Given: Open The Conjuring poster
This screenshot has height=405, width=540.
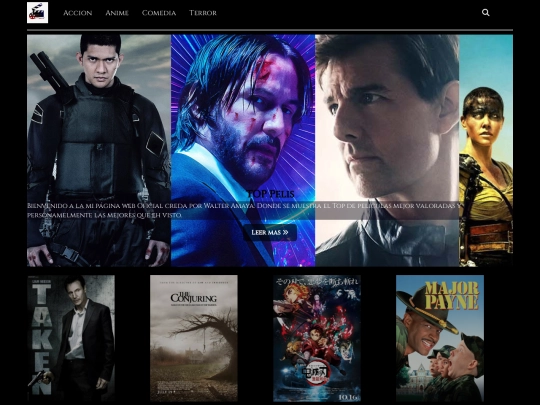Looking at the screenshot, I should (194, 338).
